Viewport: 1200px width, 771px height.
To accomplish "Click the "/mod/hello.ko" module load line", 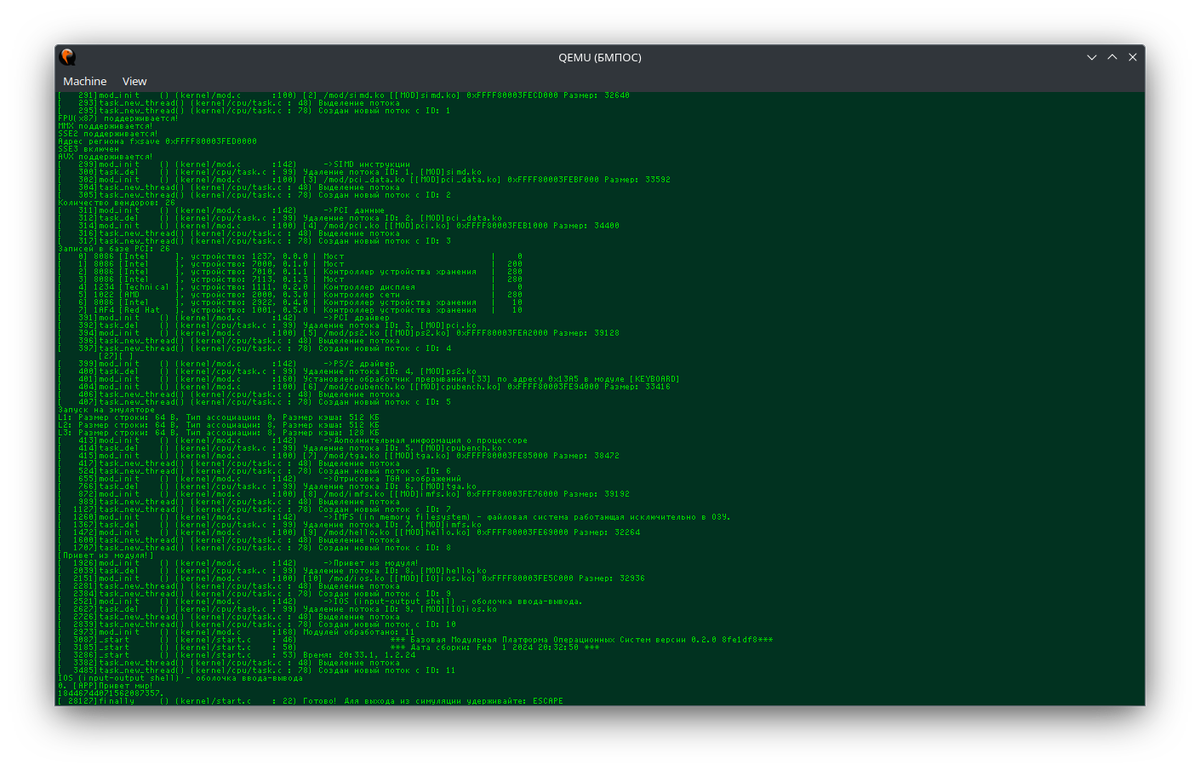I will 349,532.
